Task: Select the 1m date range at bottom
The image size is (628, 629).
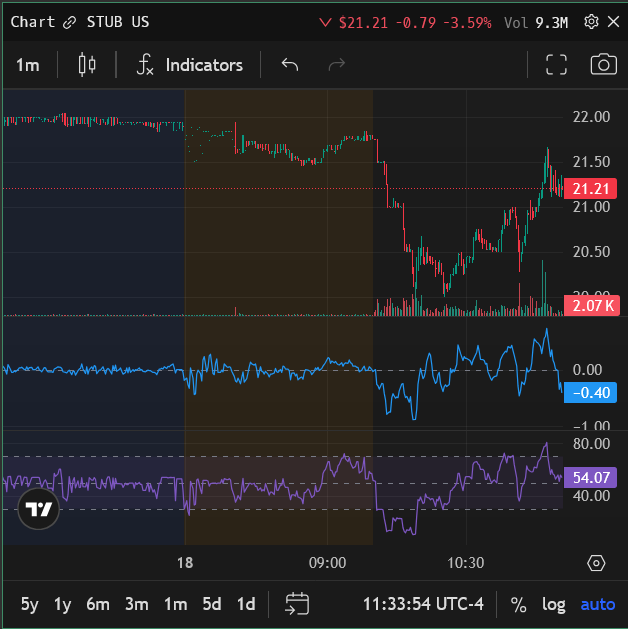Action: [x=176, y=604]
